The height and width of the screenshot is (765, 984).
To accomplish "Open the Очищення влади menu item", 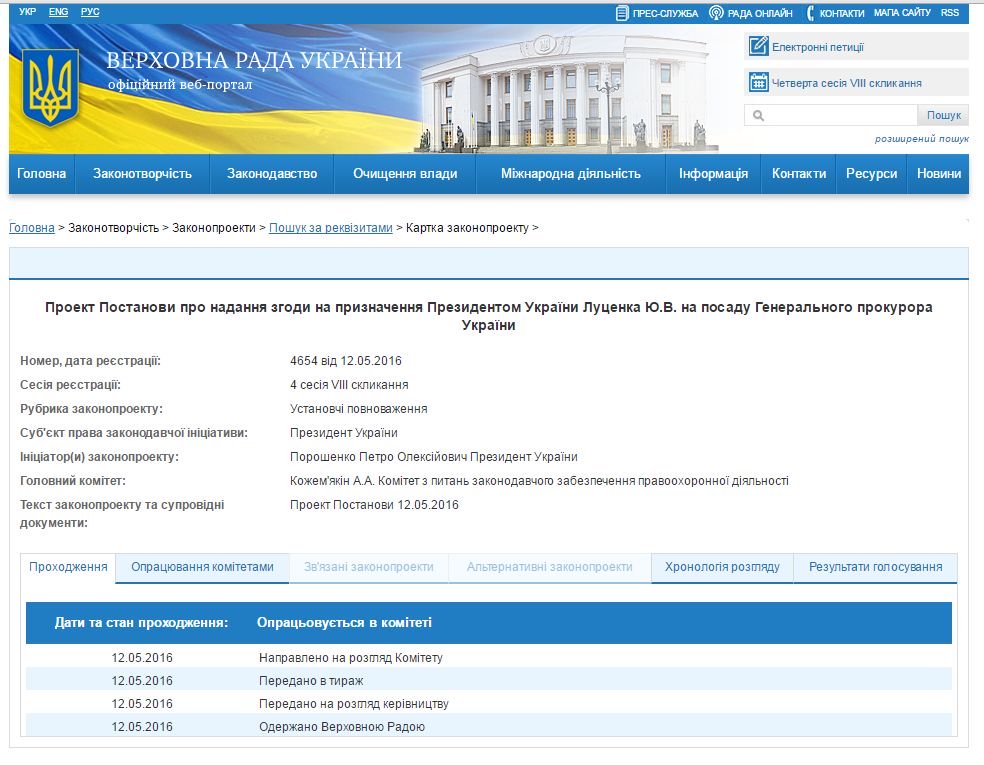I will tap(405, 174).
